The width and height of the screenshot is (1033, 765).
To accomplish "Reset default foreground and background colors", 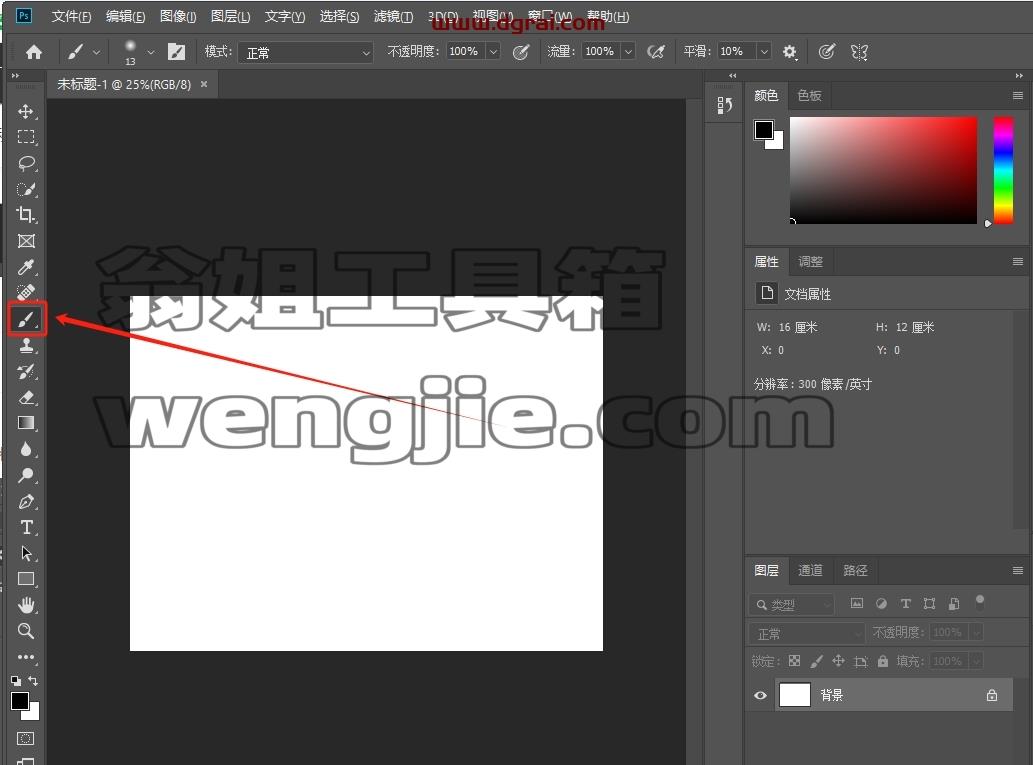I will pyautogui.click(x=16, y=681).
